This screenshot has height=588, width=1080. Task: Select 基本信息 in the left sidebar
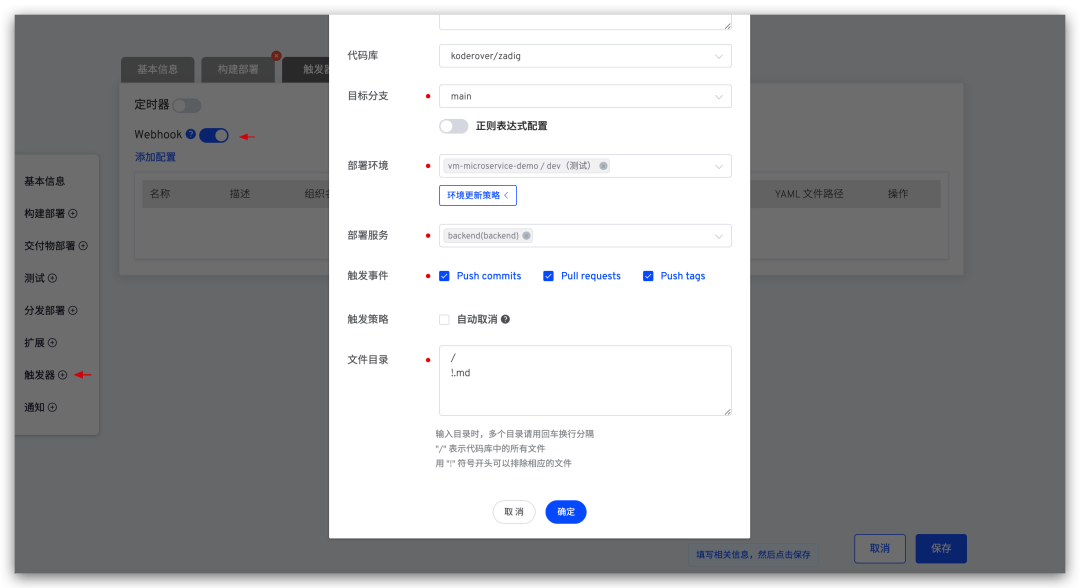pyautogui.click(x=45, y=181)
